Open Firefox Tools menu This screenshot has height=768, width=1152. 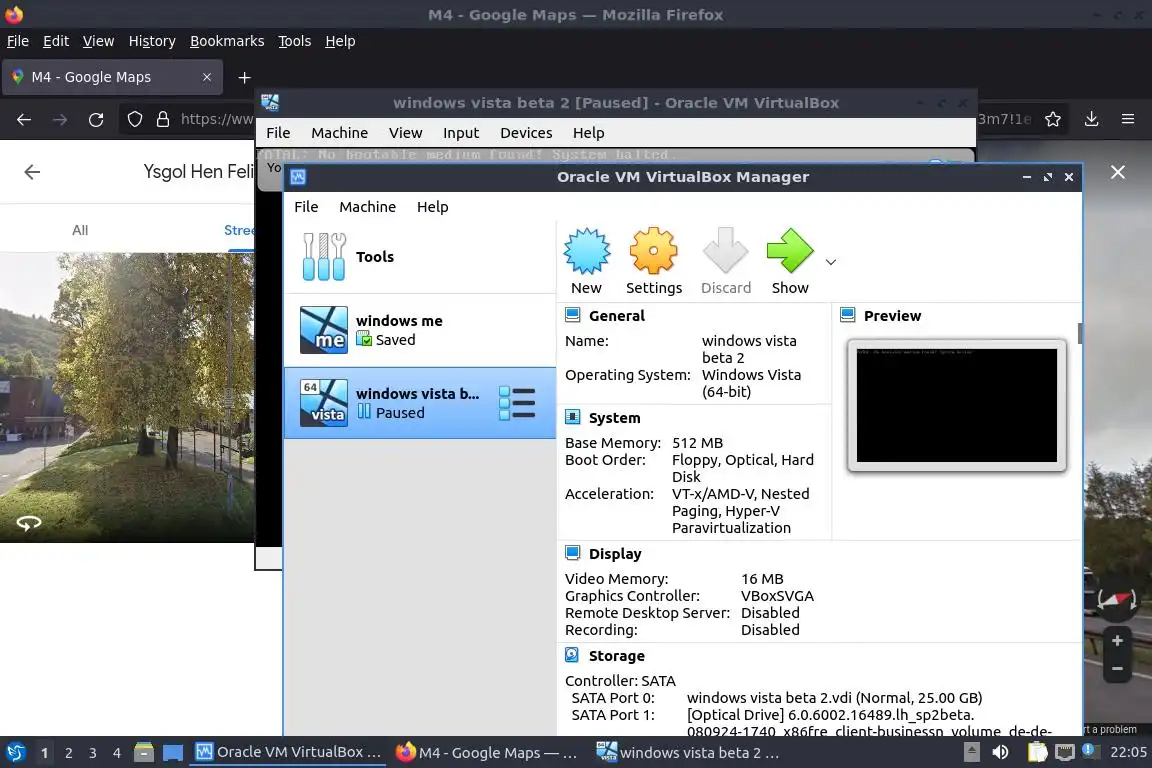coord(295,41)
